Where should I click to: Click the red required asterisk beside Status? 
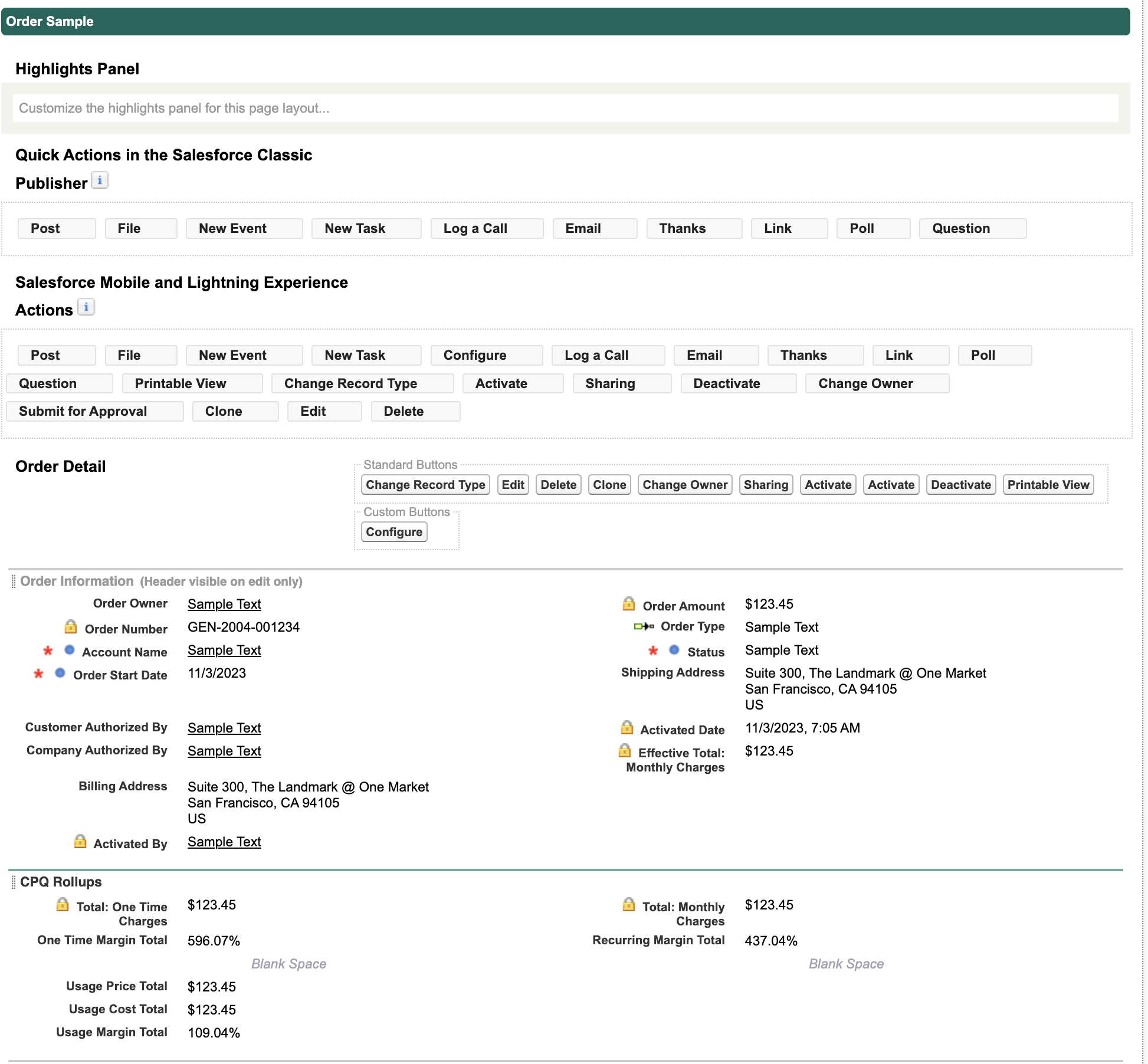coord(653,651)
